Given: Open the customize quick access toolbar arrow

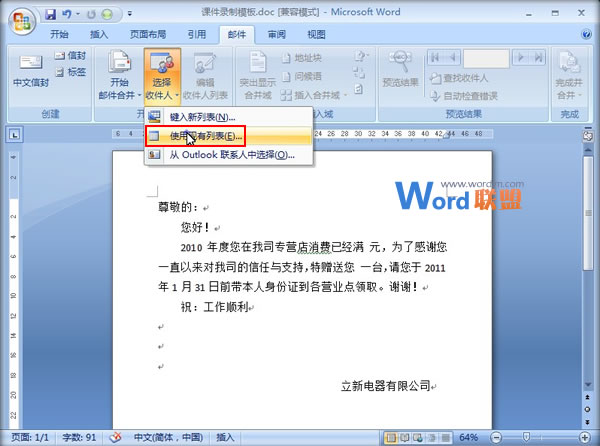Looking at the screenshot, I should 130,14.
